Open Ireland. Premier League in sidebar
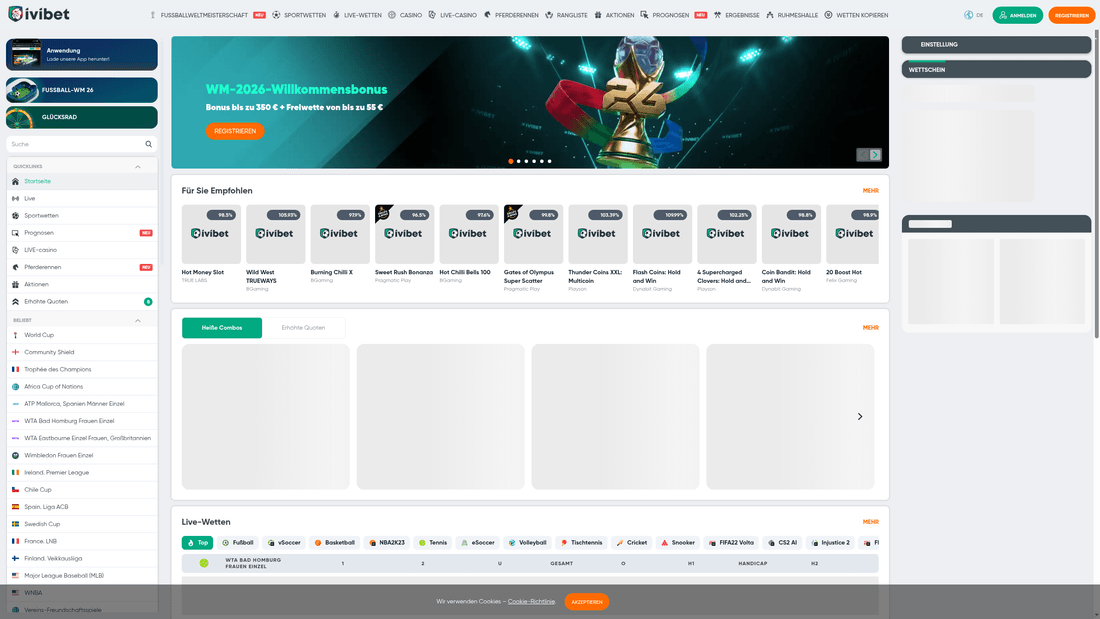This screenshot has height=619, width=1100. pos(82,472)
